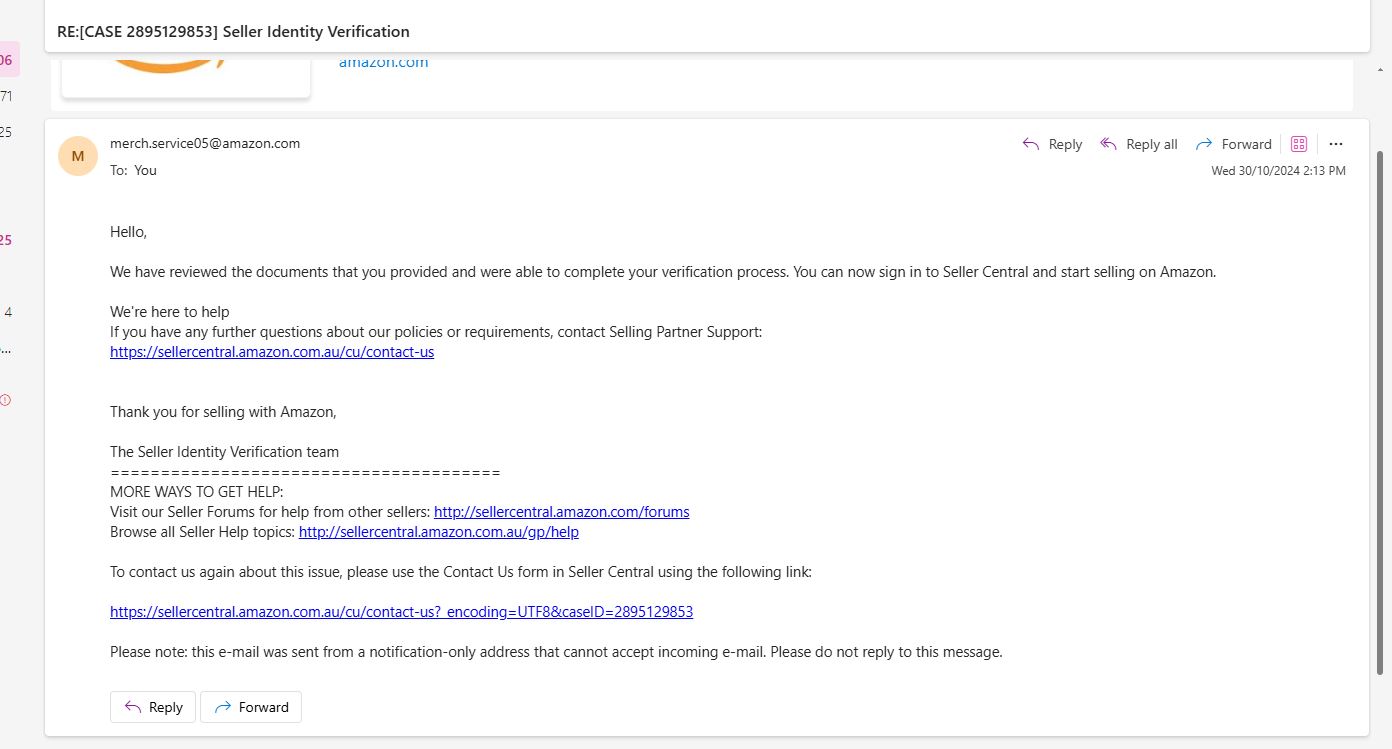Click the 'Please note' notification-only address sentence
The width and height of the screenshot is (1392, 749).
[x=556, y=652]
